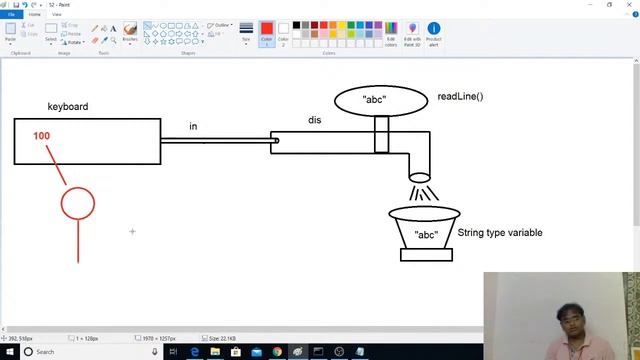Click Copy in the Clipboard group
Screen dimensions: 640x360
pyautogui.click(x=29, y=34)
